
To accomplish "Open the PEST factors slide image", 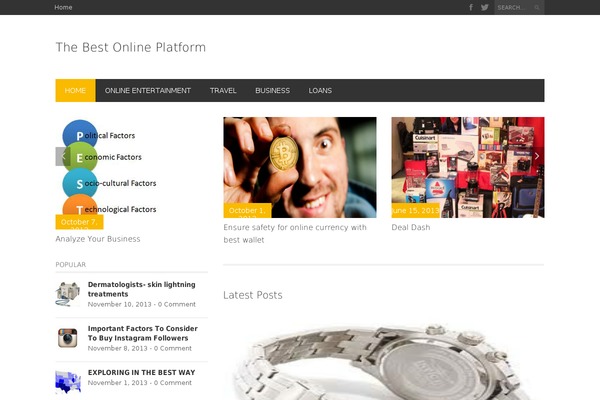I will pos(132,173).
